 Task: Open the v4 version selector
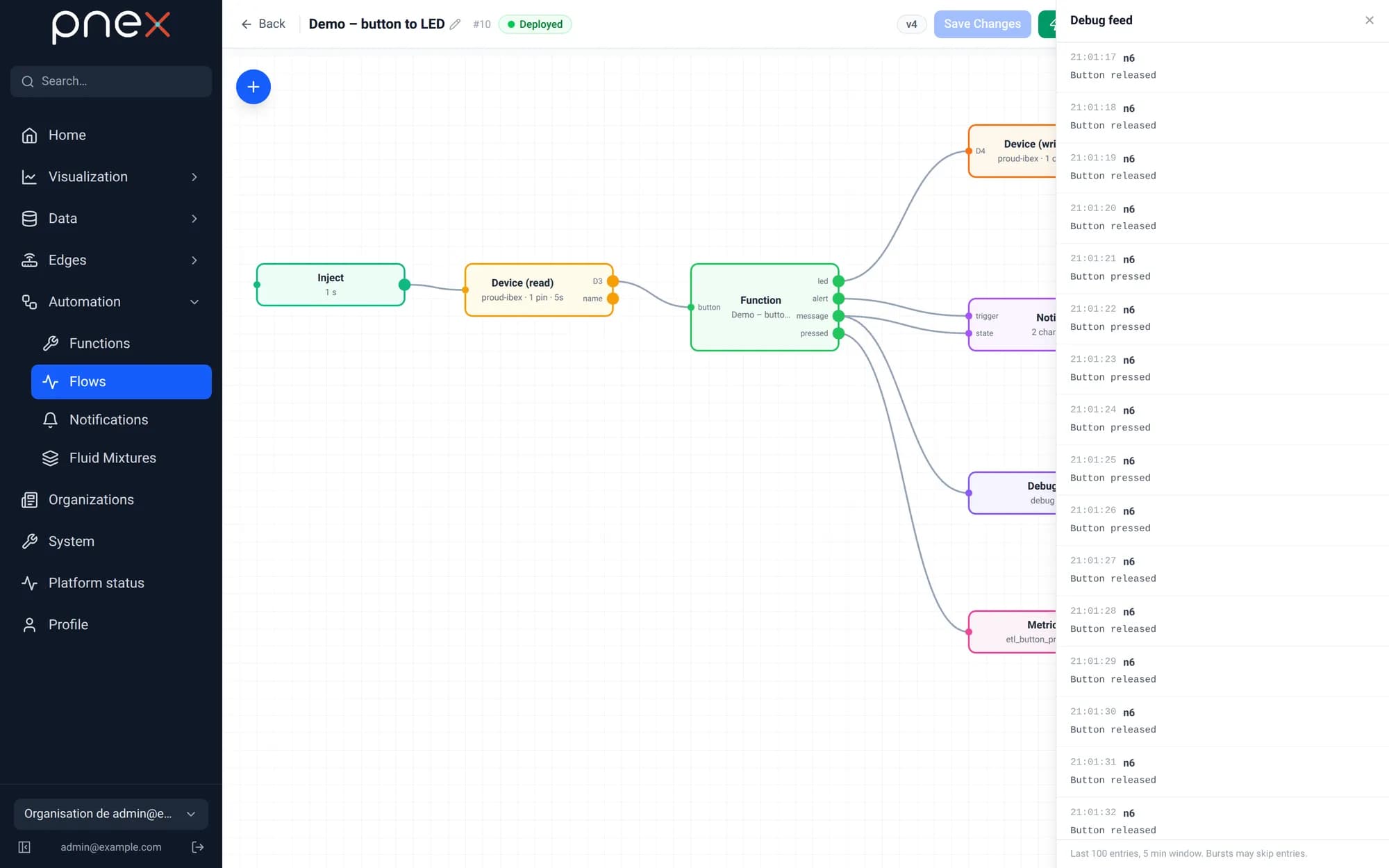coord(911,24)
